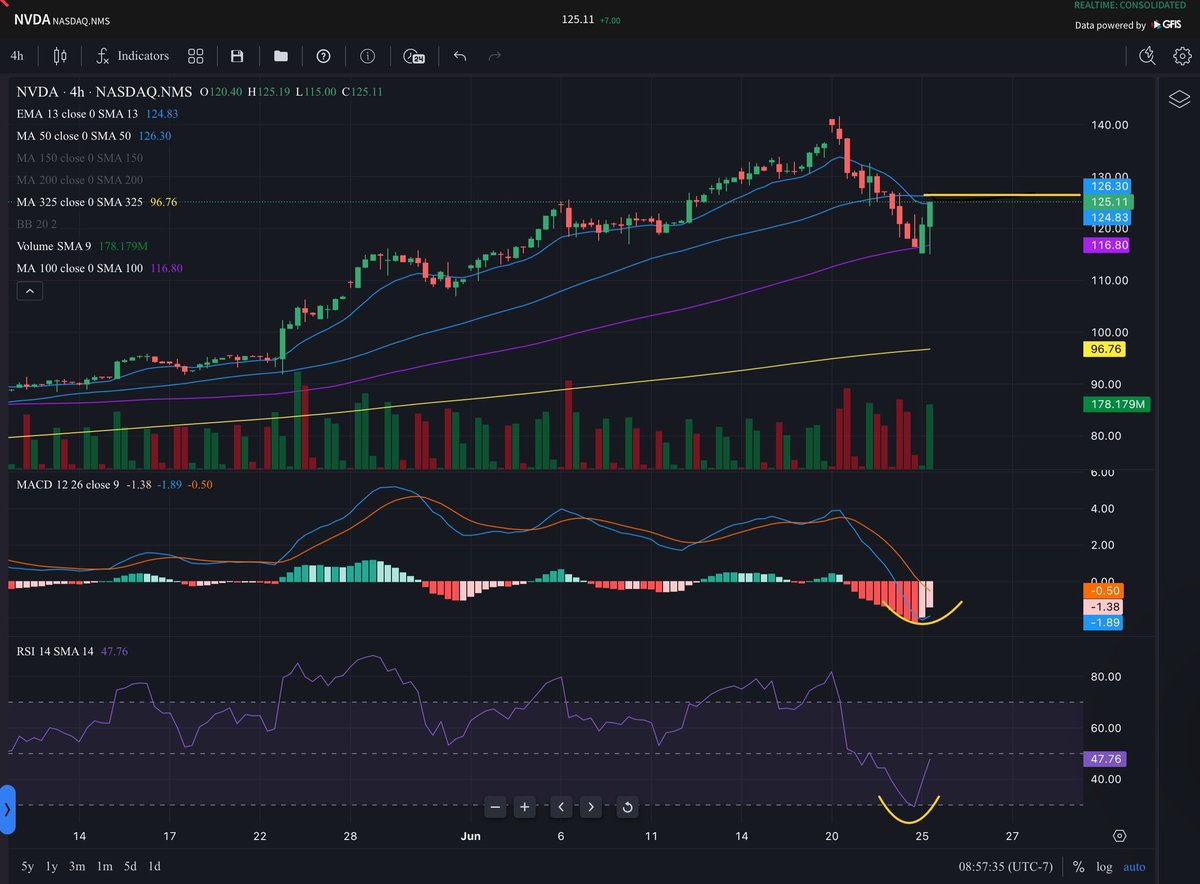The image size is (1200, 884).
Task: Save chart layout with floppy icon
Action: pos(237,57)
